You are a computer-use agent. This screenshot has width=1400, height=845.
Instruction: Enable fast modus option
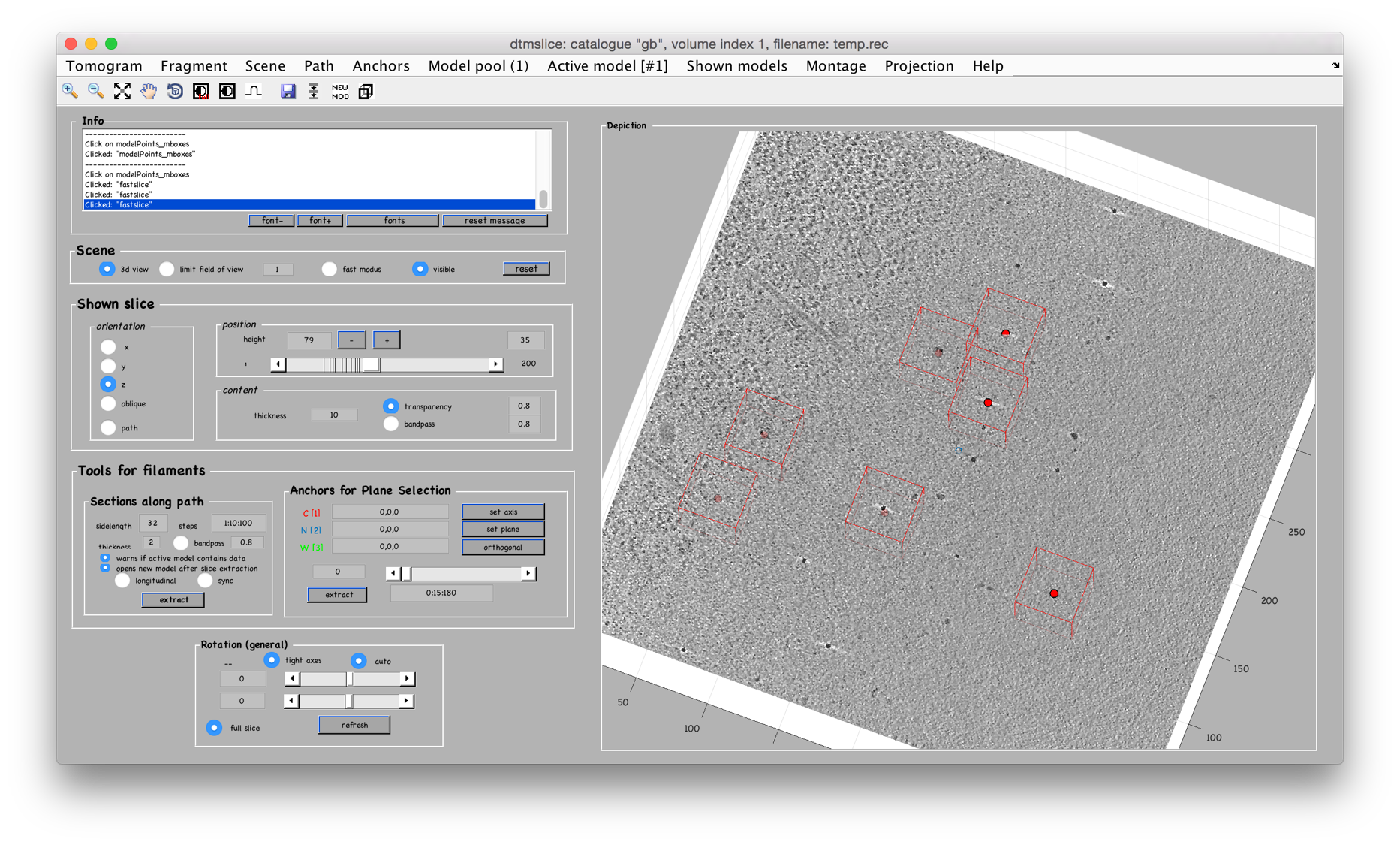(x=329, y=269)
